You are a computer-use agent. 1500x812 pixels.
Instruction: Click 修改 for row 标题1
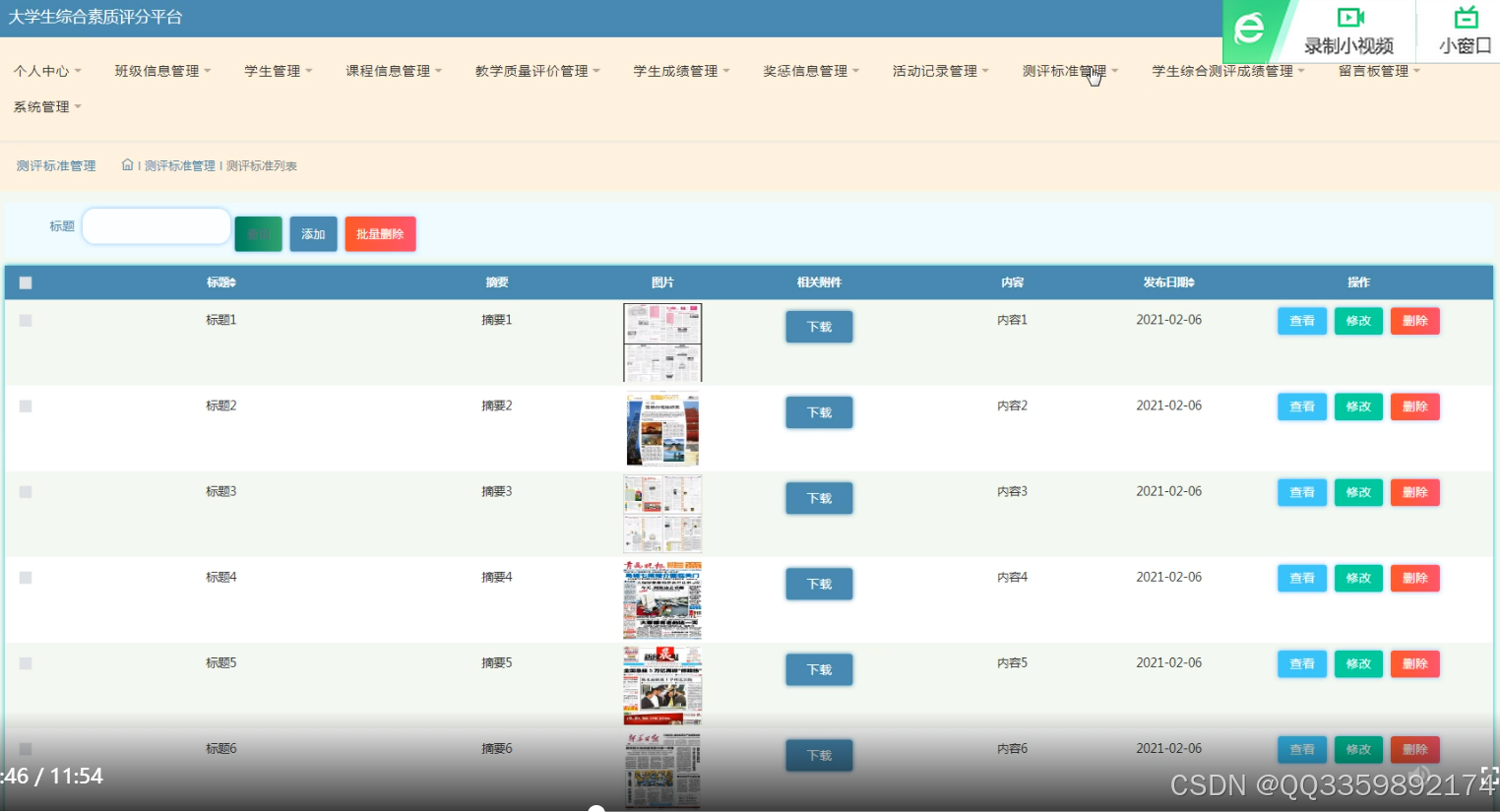(x=1358, y=321)
